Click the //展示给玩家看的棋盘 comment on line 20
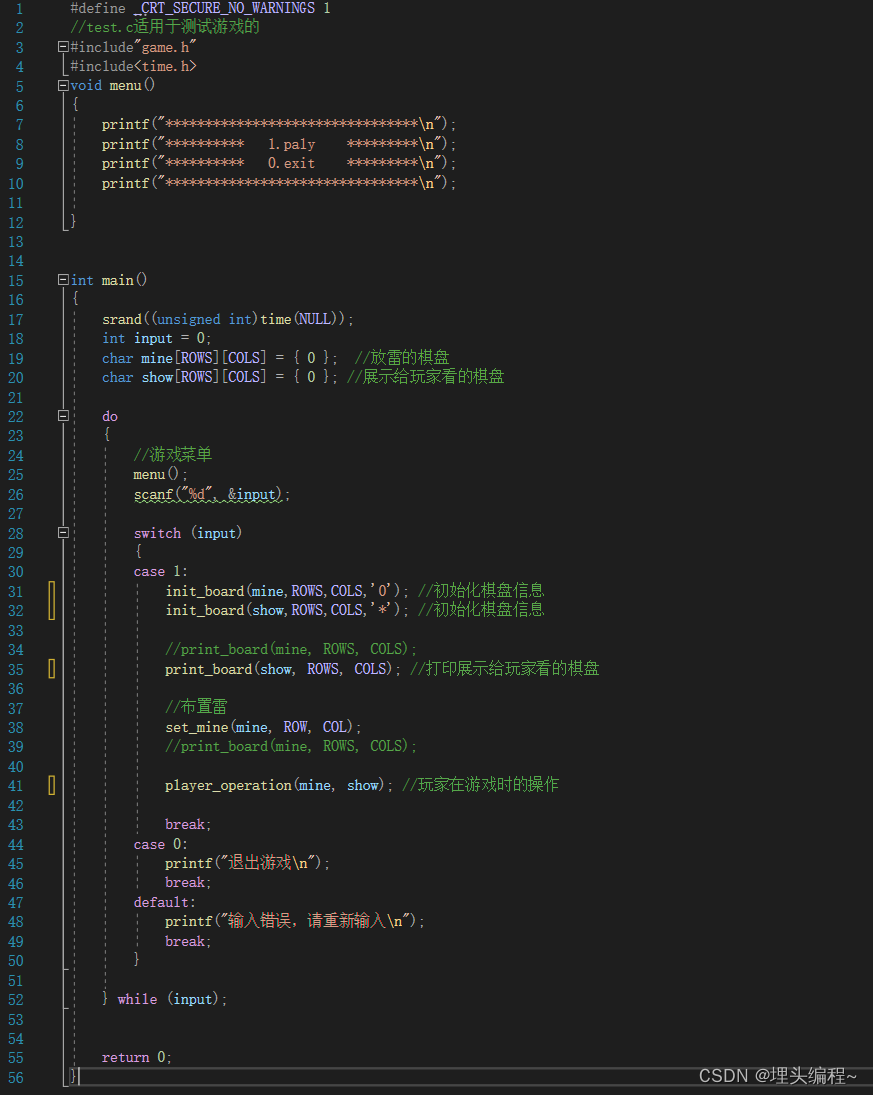The height and width of the screenshot is (1095, 873). pyautogui.click(x=425, y=377)
